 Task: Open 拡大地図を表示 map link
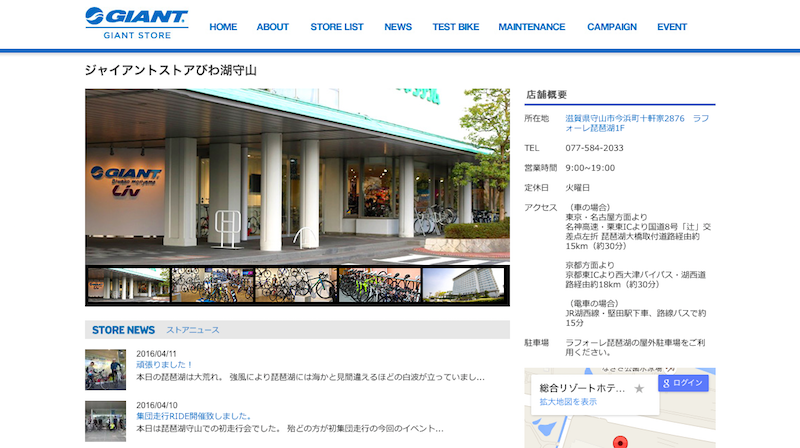click(x=568, y=402)
